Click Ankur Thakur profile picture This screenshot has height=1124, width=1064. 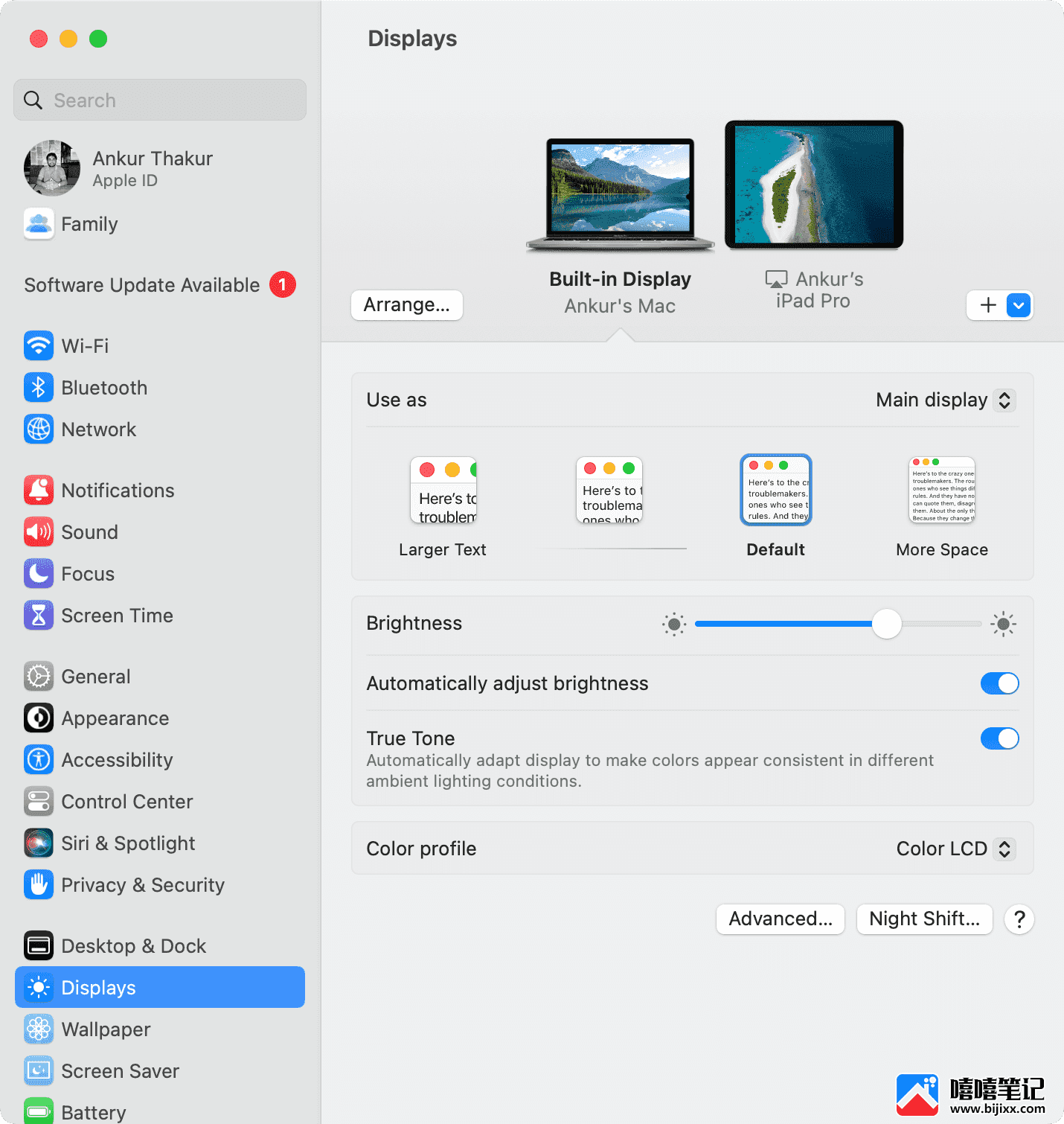(52, 168)
